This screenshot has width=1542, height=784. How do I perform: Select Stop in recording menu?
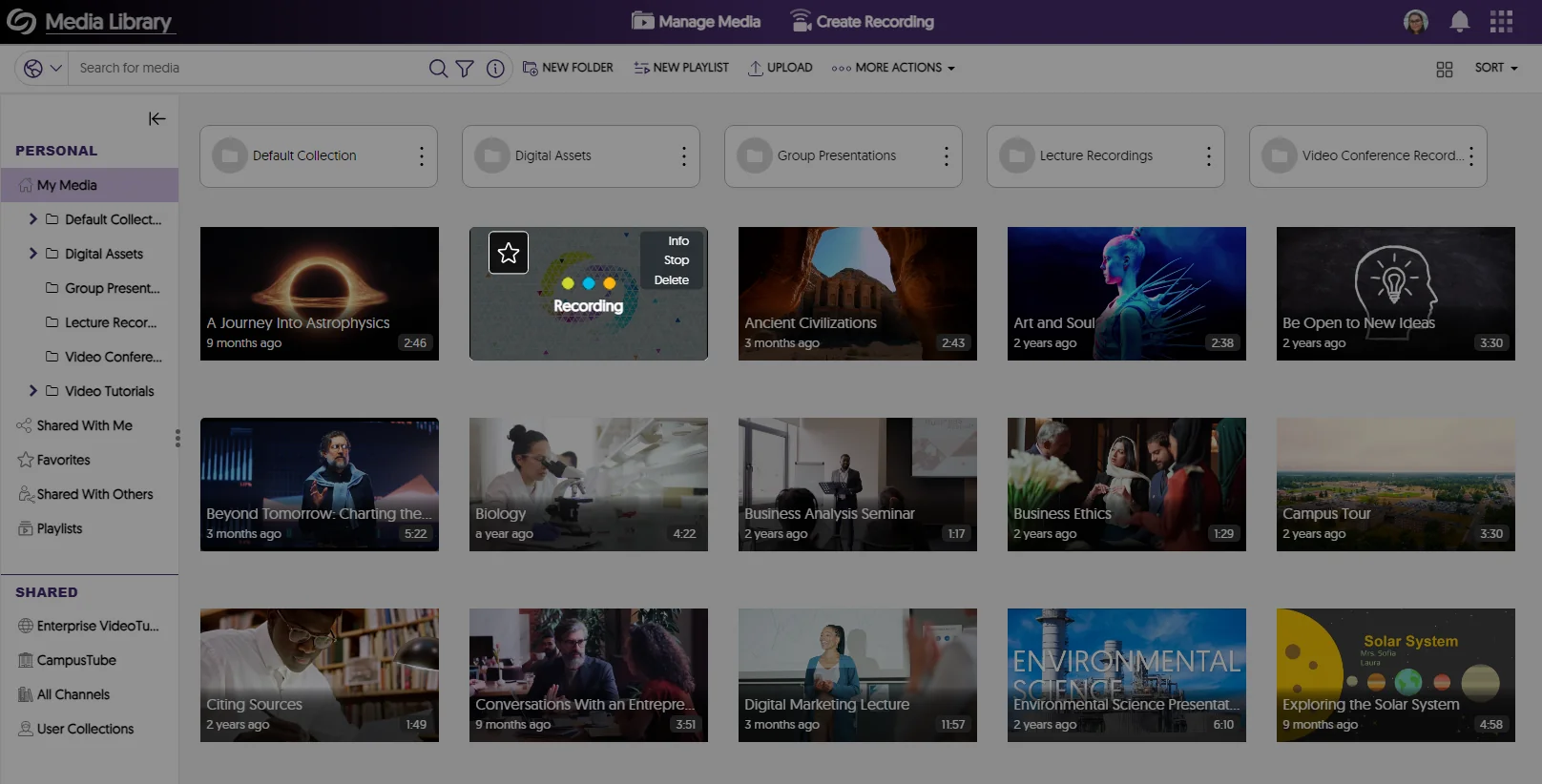coord(676,260)
